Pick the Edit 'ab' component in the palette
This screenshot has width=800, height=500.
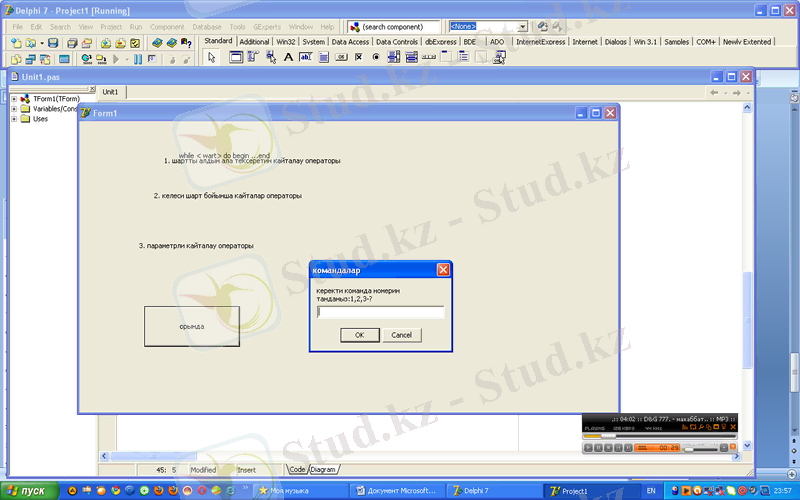[x=306, y=57]
